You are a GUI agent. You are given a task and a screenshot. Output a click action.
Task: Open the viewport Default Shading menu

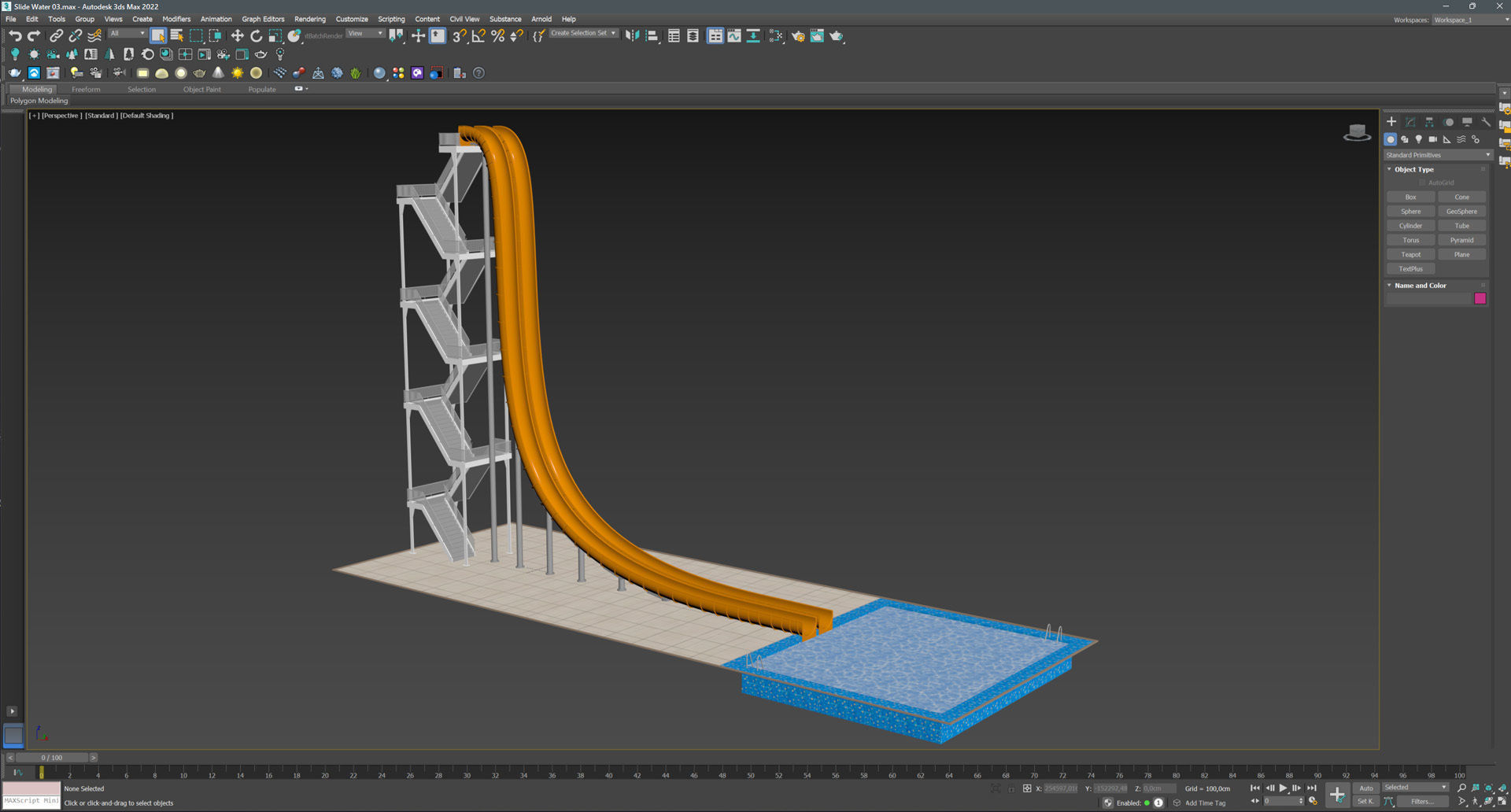tap(146, 116)
